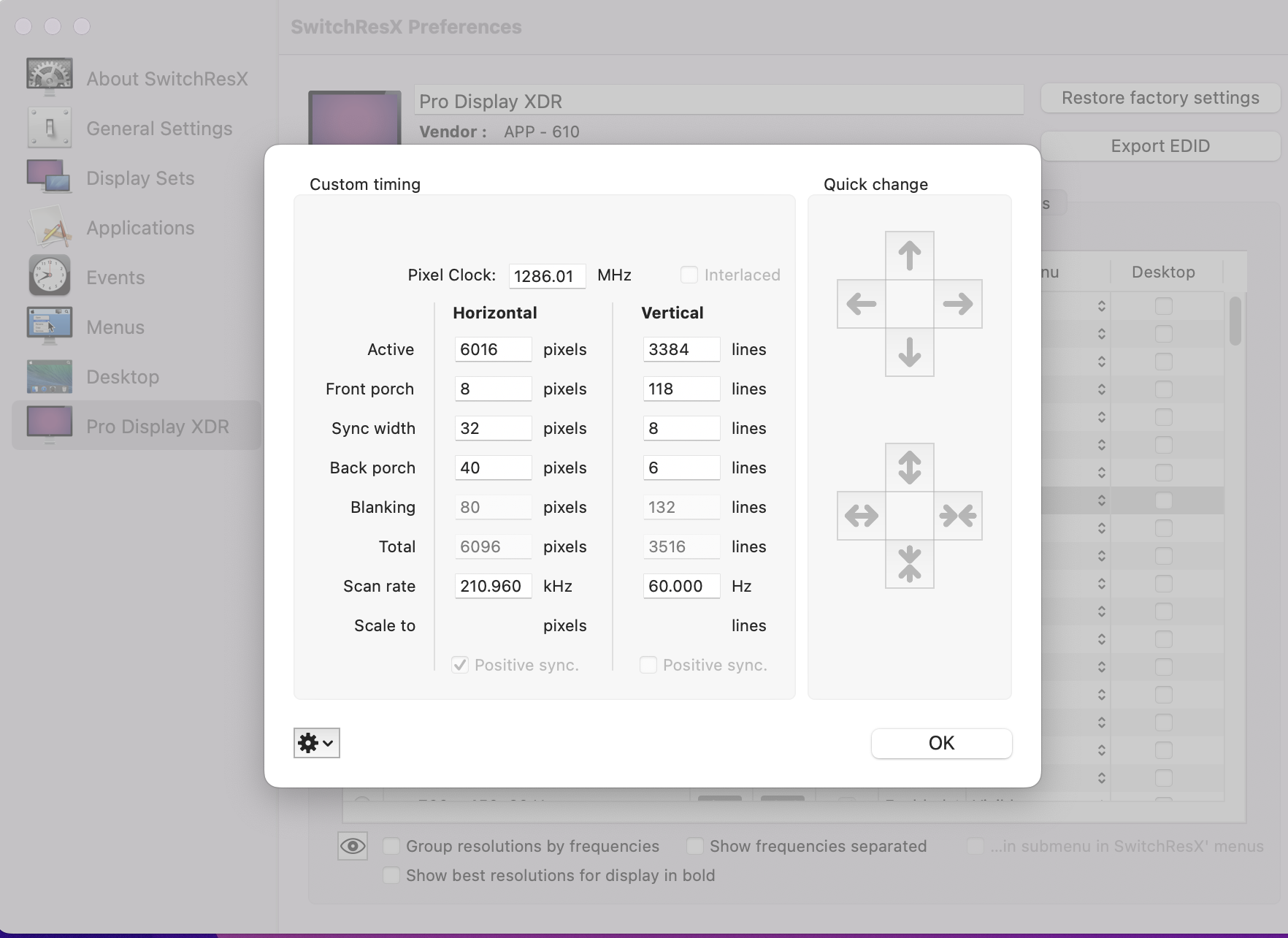Check the first row Desktop checkbox
Viewport: 1288px width, 938px height.
coord(1164,306)
